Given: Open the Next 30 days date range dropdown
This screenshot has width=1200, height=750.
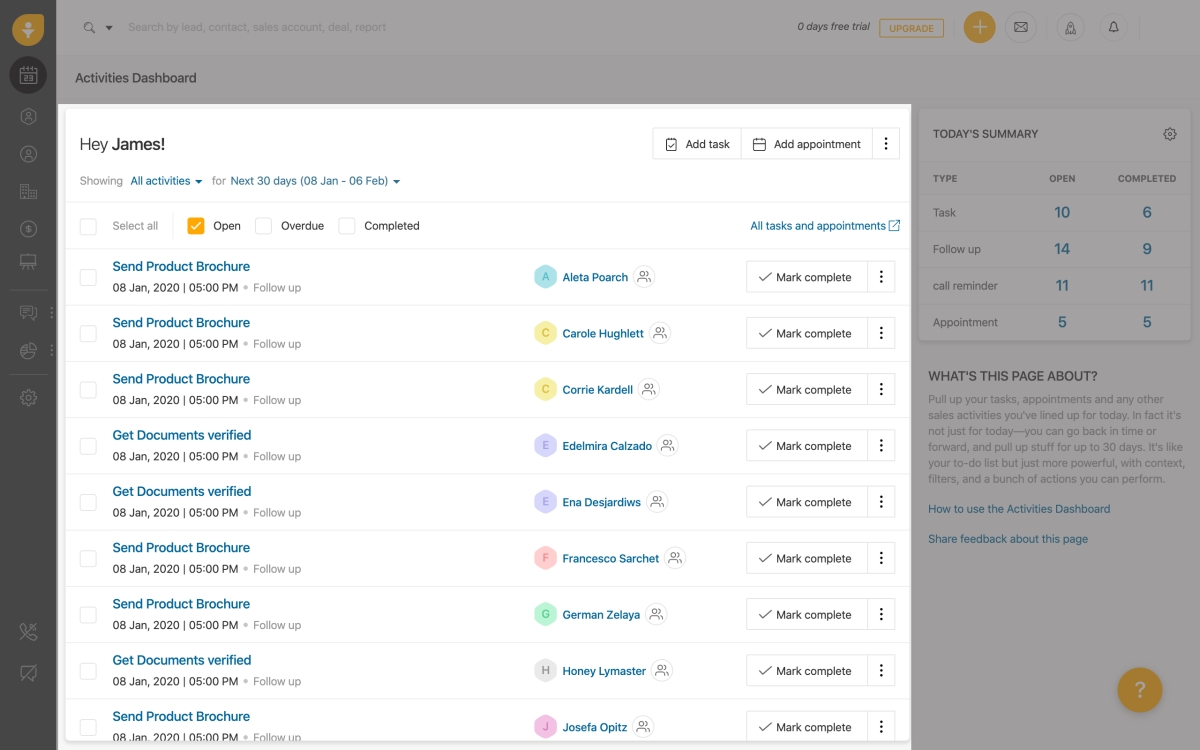Looking at the screenshot, I should coord(315,181).
